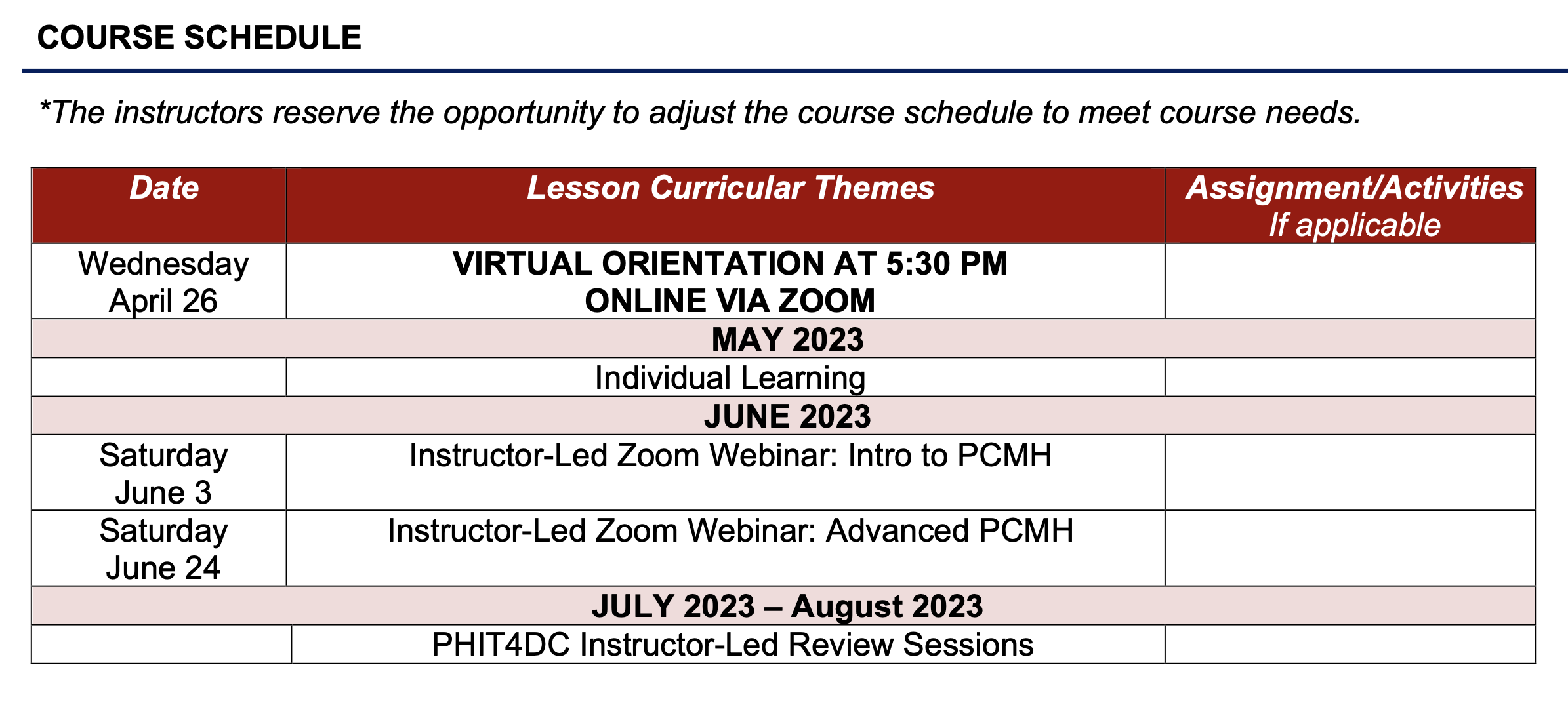
Task: Click the Virtual Orientation at 5:30 PM text
Action: coord(730,264)
